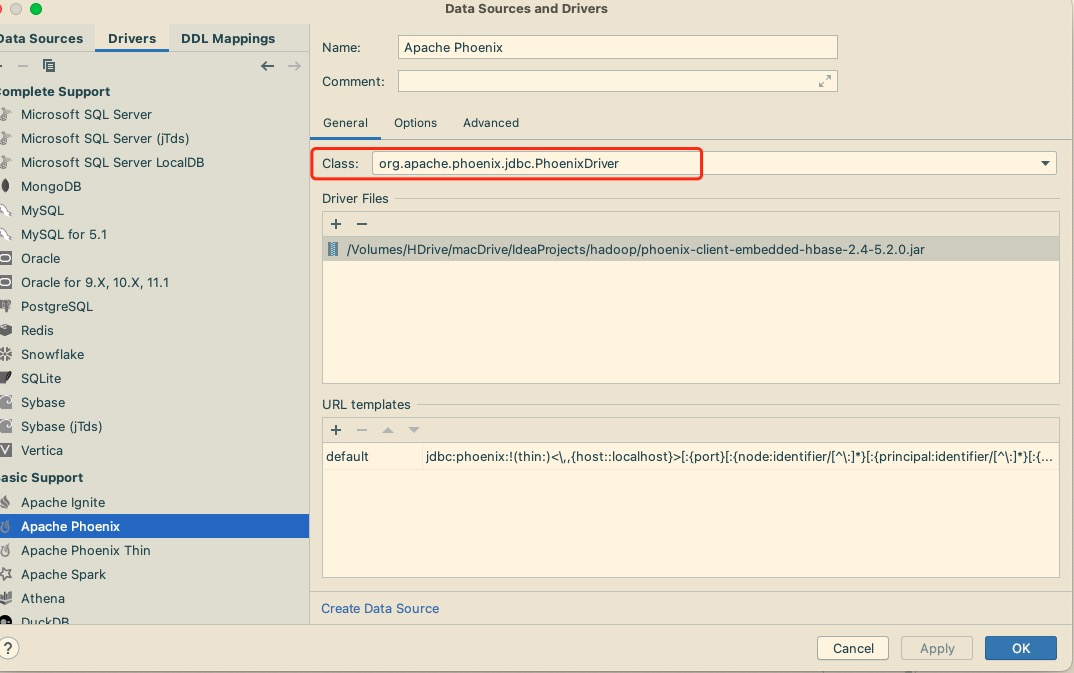The width and height of the screenshot is (1074, 673).
Task: Click the Name input field
Action: [617, 47]
